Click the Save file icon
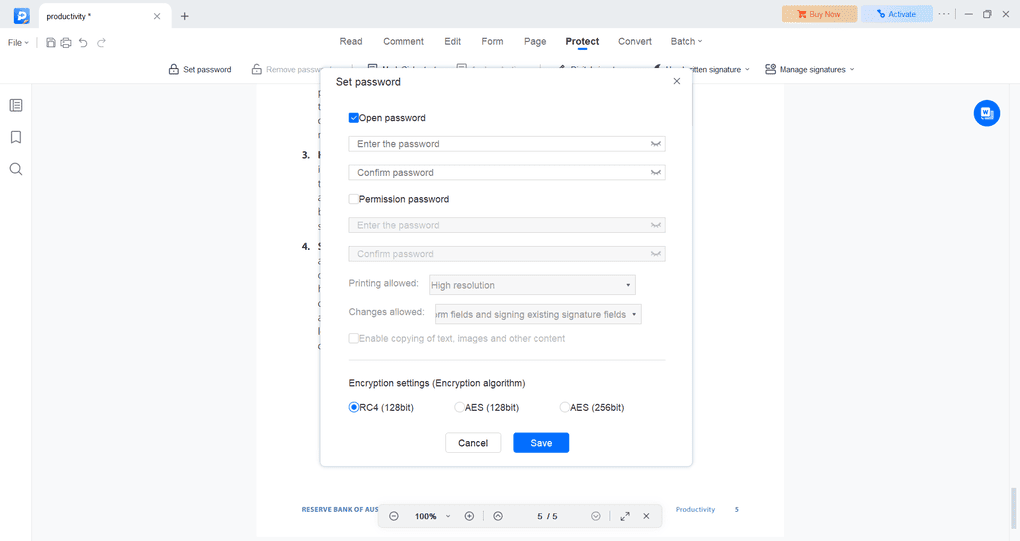This screenshot has height=541, width=1020. click(x=51, y=43)
